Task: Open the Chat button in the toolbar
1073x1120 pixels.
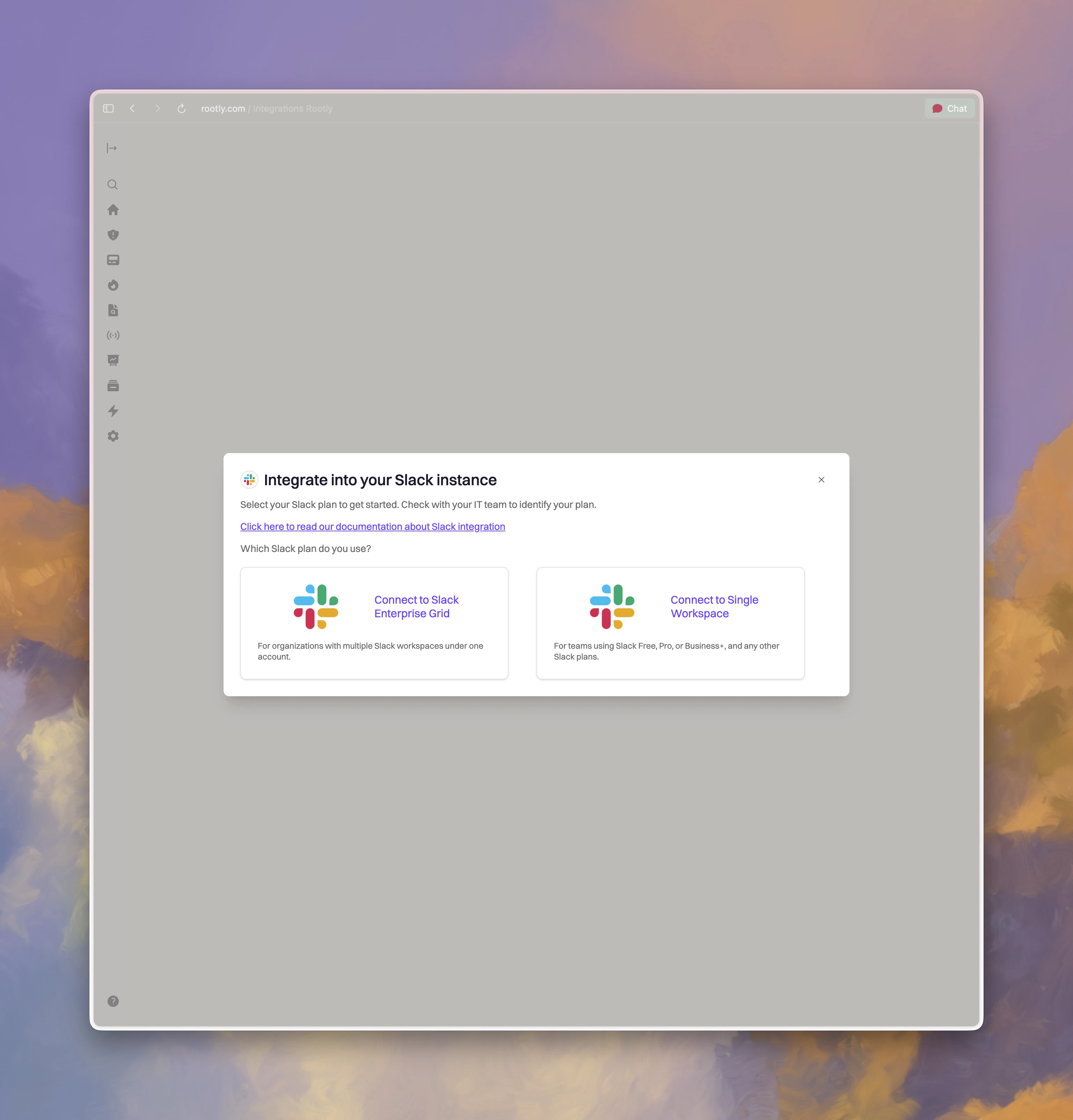Action: (x=950, y=109)
